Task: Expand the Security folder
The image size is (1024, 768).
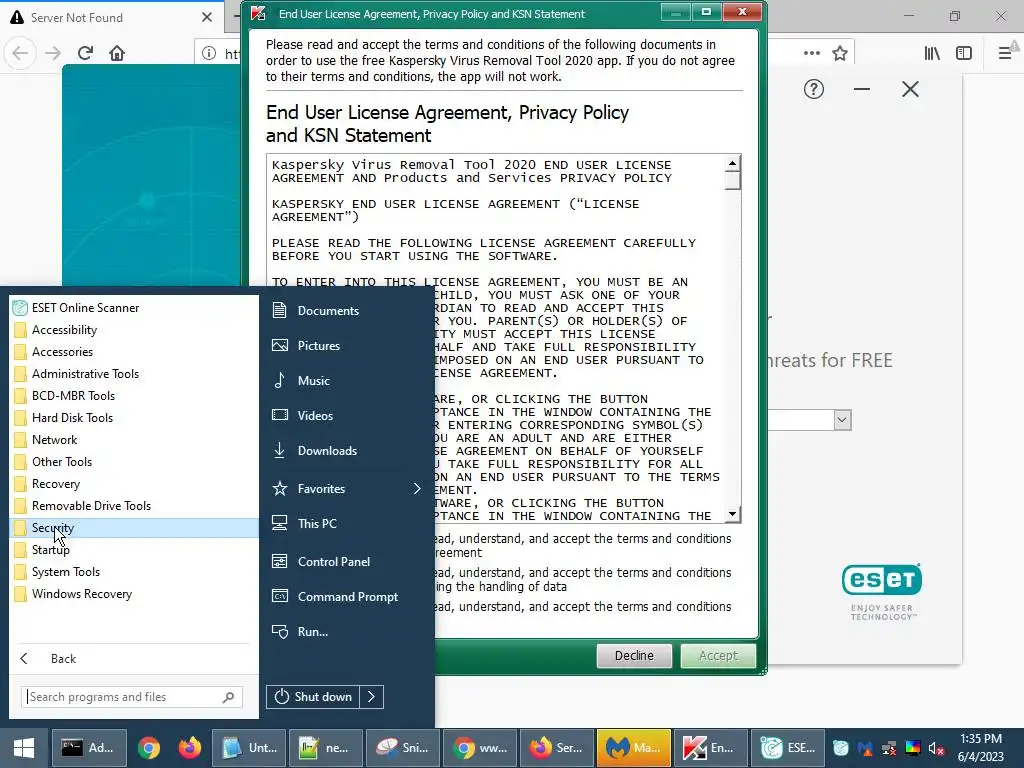Action: [134, 528]
